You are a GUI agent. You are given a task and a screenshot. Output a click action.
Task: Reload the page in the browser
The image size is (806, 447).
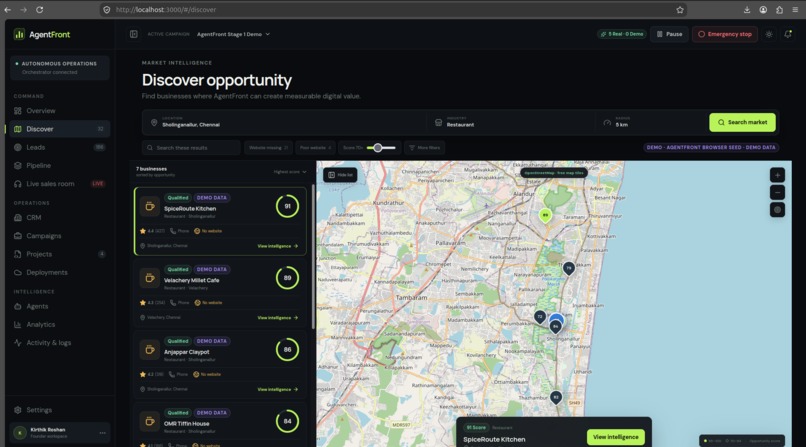coord(40,9)
